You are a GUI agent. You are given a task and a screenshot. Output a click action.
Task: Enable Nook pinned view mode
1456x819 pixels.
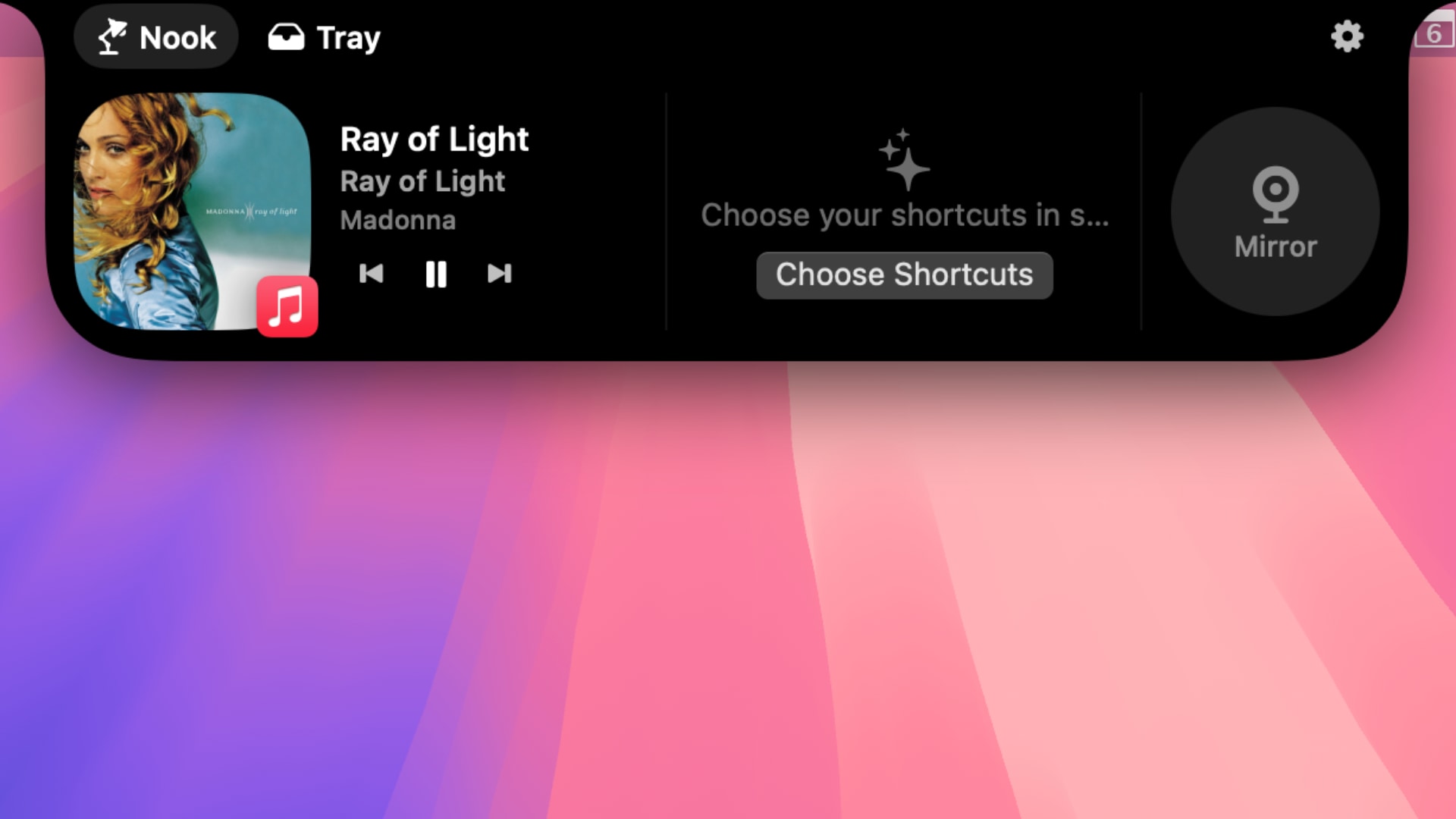point(155,37)
